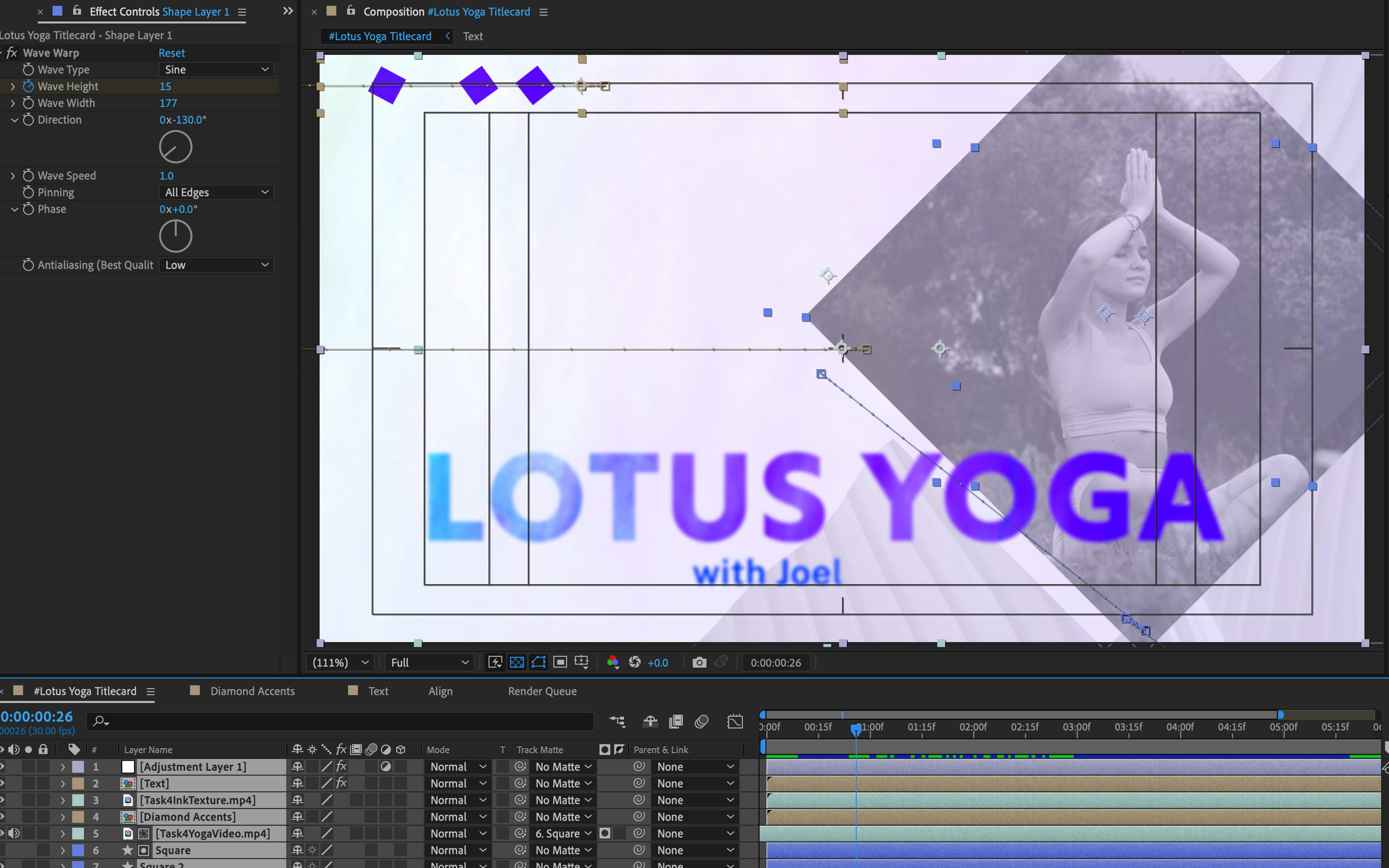Screen dimensions: 1389x868
Task: Click Reset on the Wave Warp effect
Action: click(x=171, y=53)
